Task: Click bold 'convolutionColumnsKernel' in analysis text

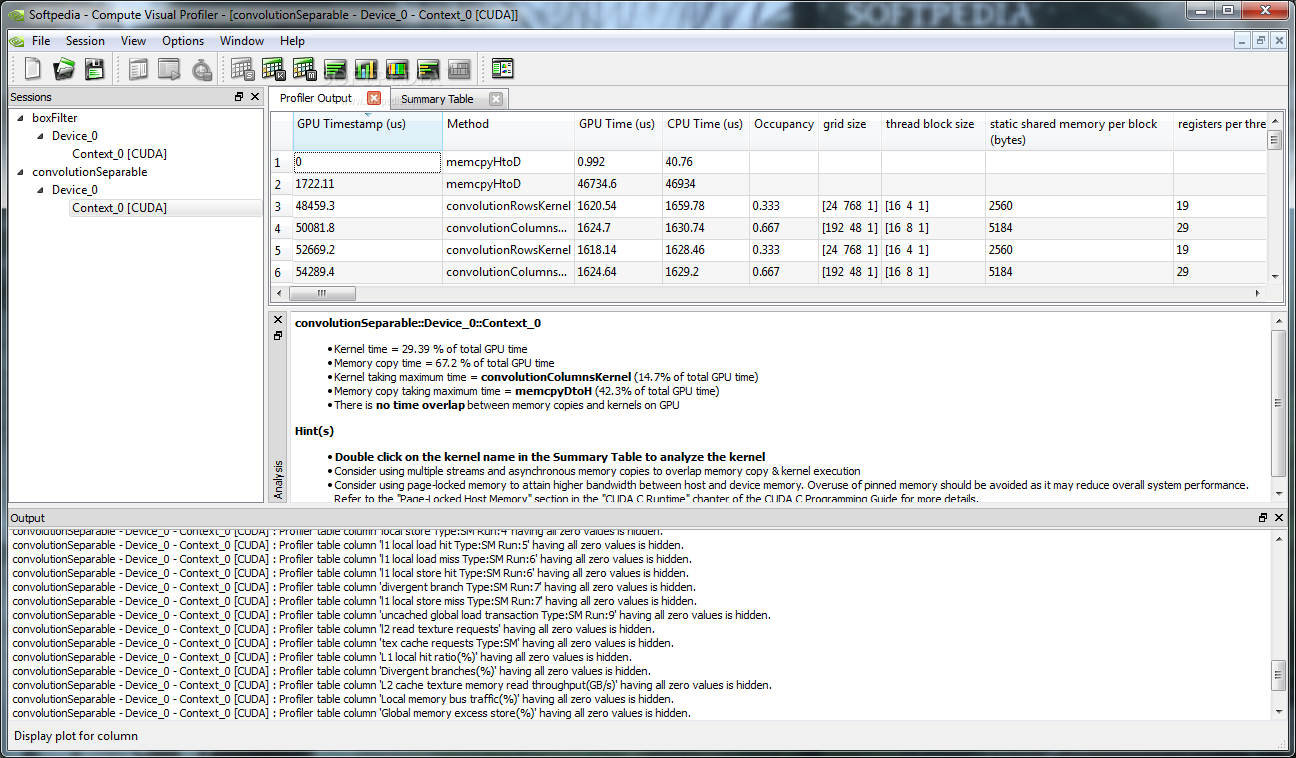Action: [556, 377]
